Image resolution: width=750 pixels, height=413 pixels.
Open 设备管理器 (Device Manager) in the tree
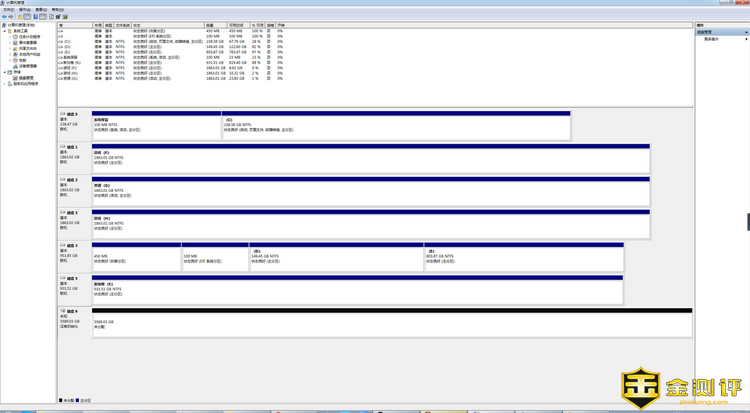[x=25, y=66]
